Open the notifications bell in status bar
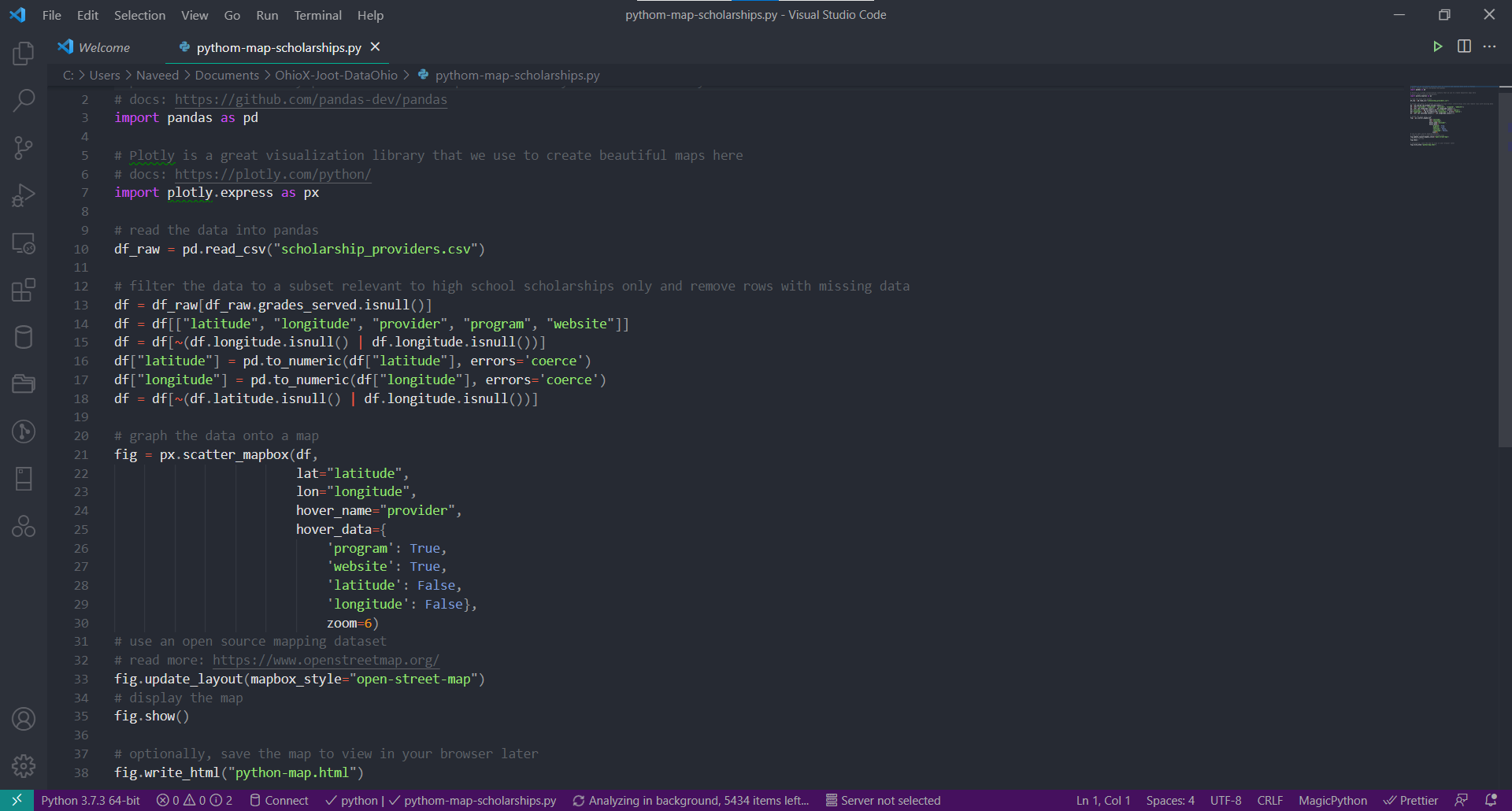Image resolution: width=1512 pixels, height=811 pixels. pos(1490,800)
